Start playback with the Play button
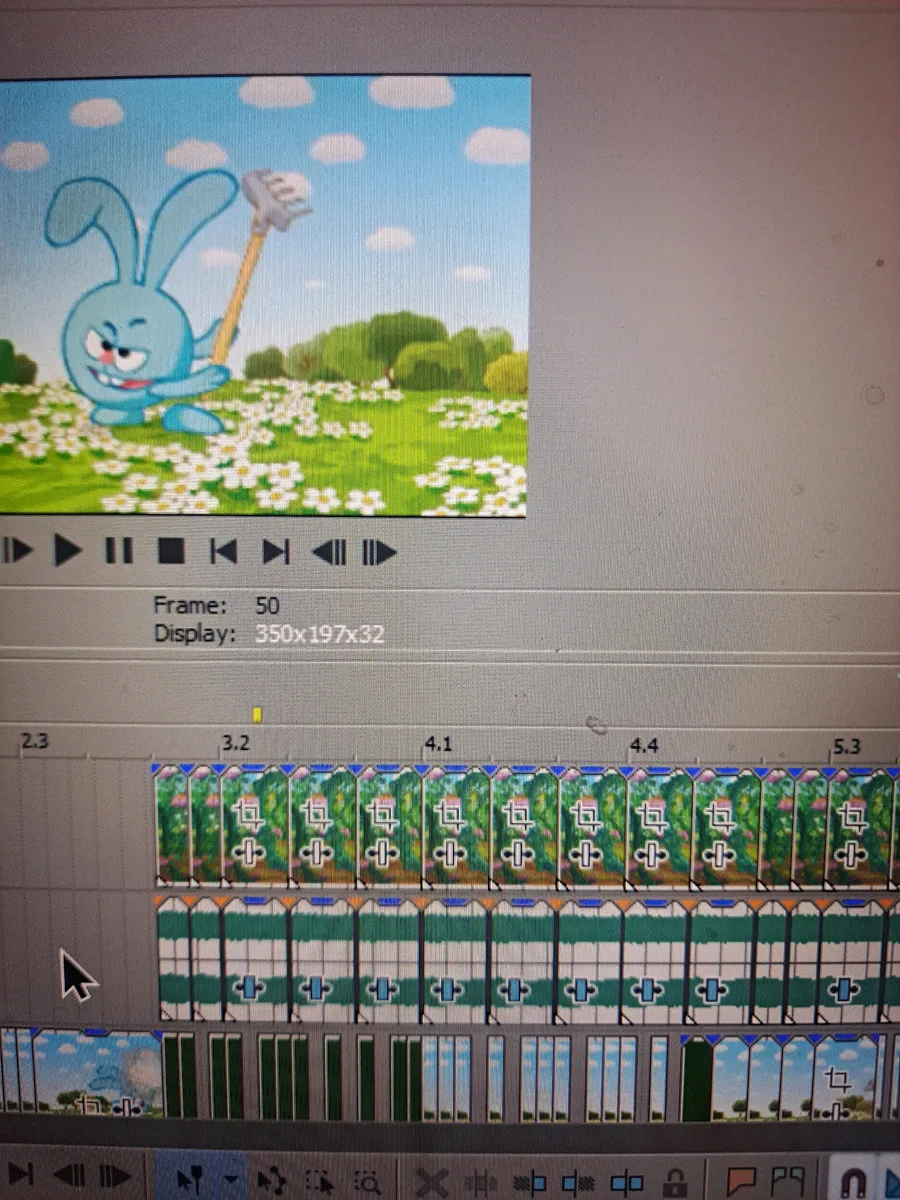 [x=67, y=550]
